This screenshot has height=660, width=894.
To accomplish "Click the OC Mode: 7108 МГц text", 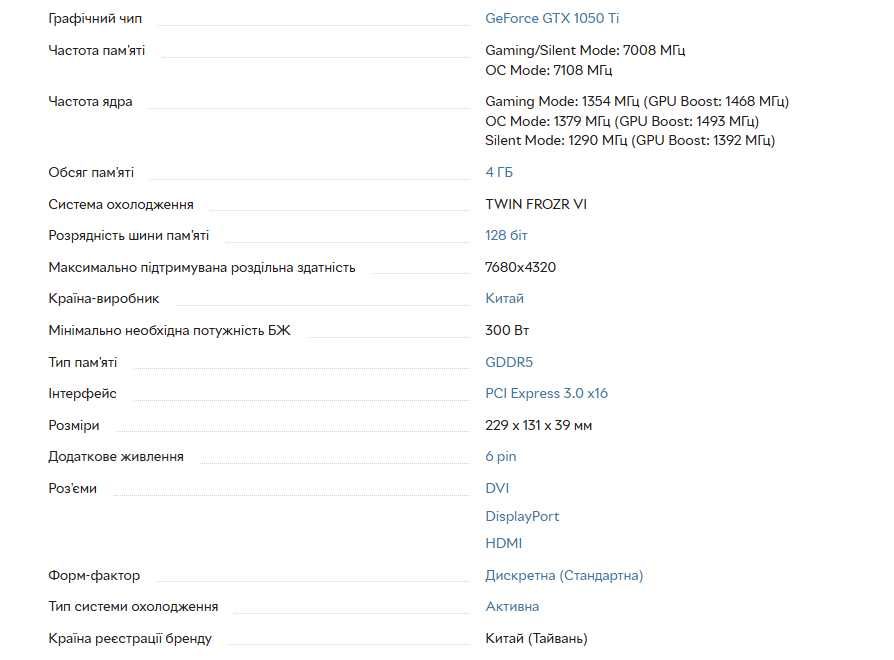I will point(548,70).
